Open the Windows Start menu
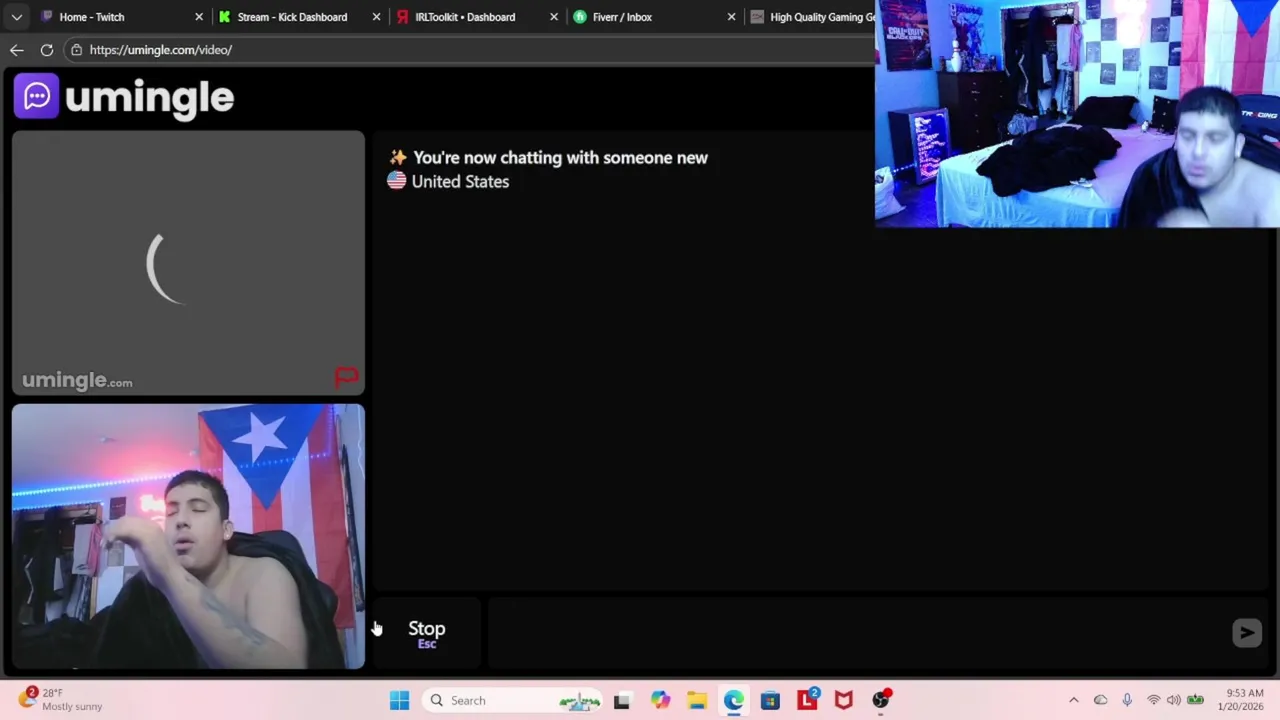The image size is (1280, 720). (399, 700)
